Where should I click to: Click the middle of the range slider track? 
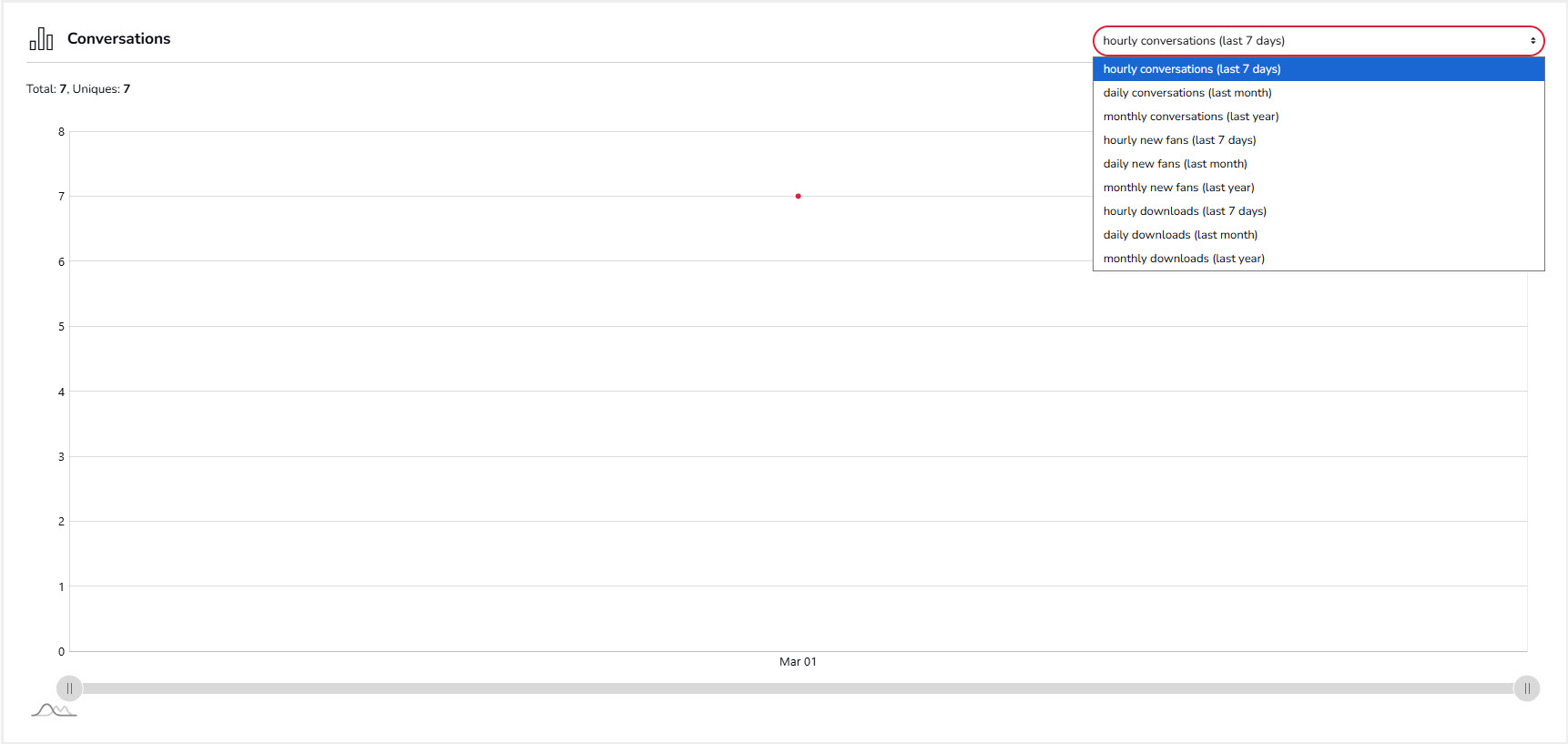[798, 688]
